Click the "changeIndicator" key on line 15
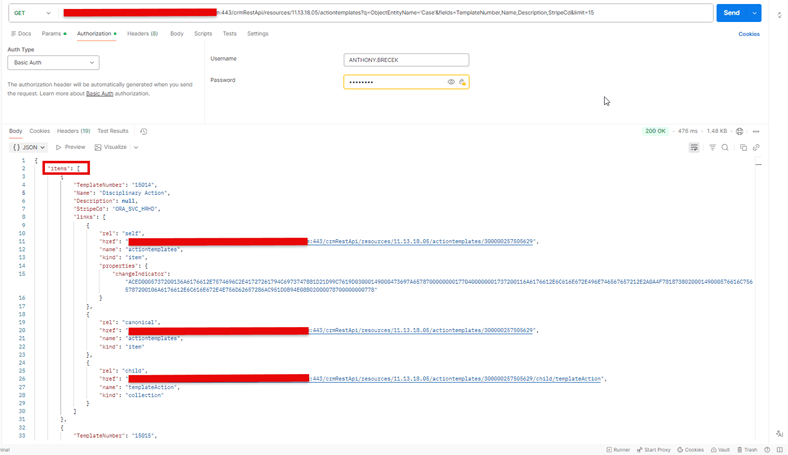 coord(139,274)
